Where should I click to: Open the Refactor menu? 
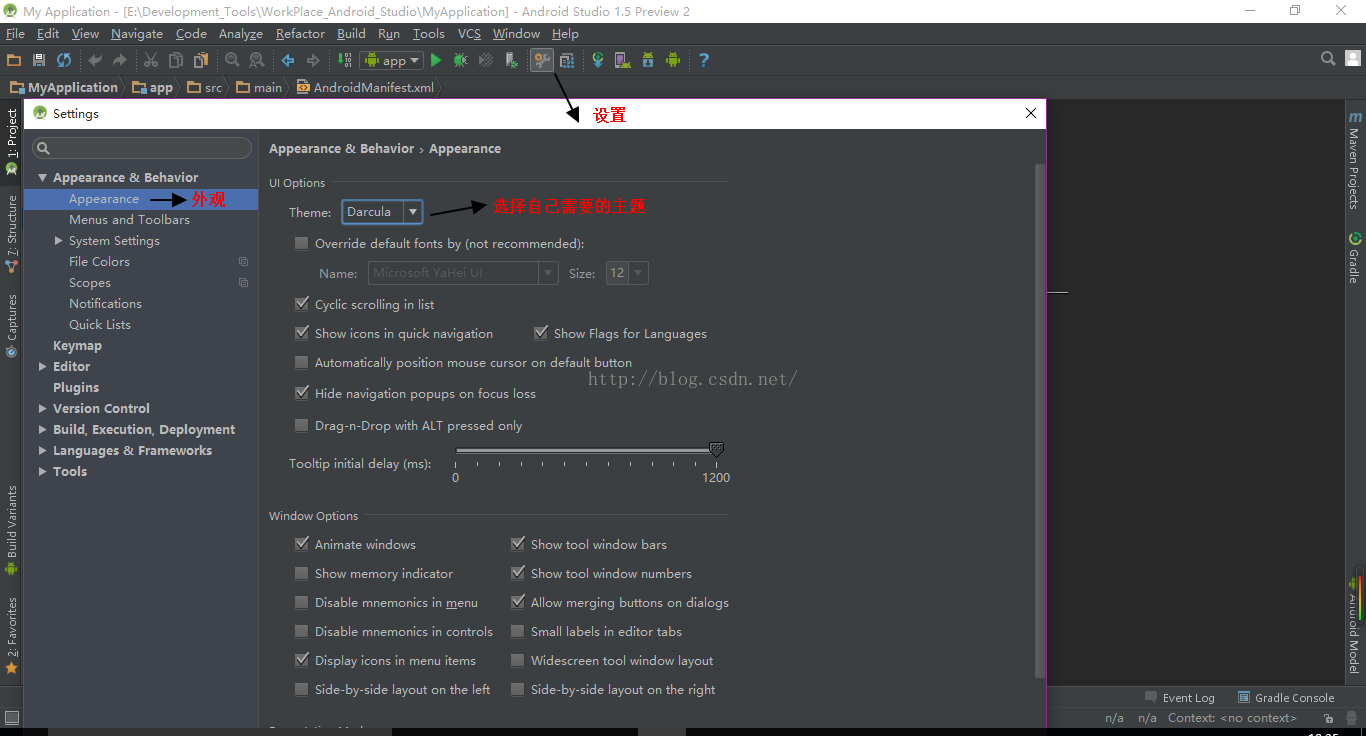click(x=300, y=33)
